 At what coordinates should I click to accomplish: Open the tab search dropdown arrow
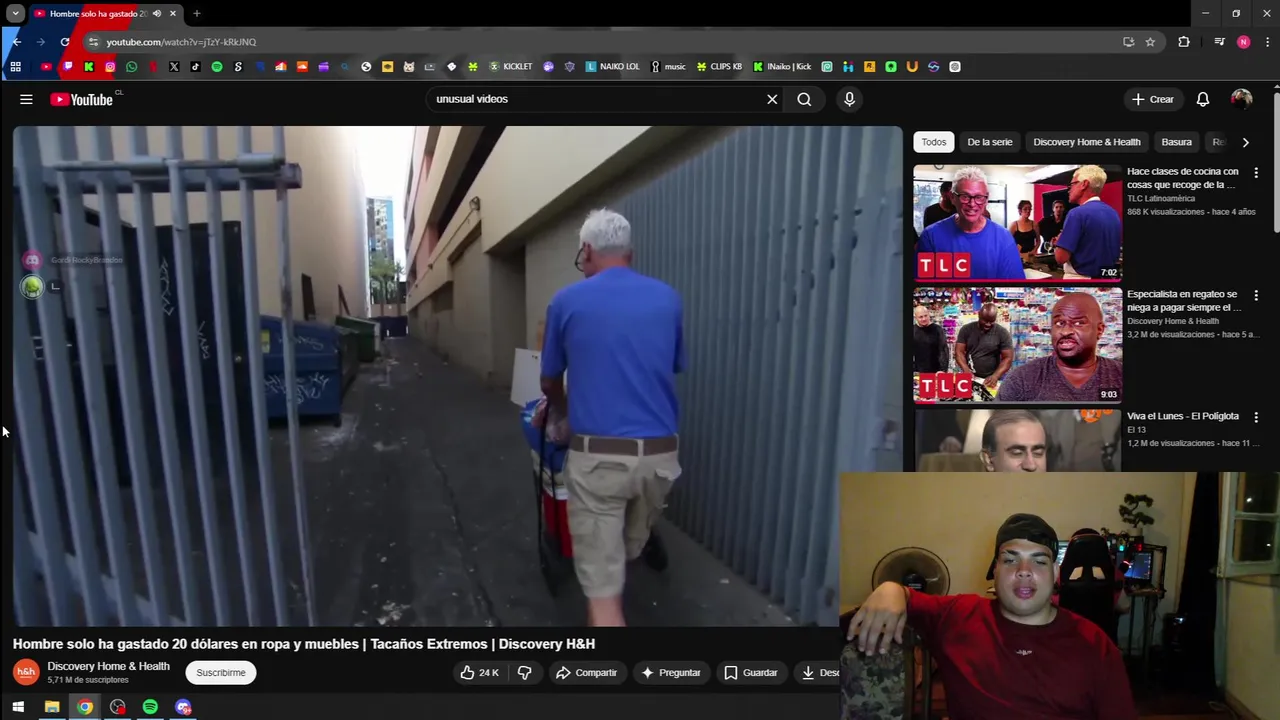coord(15,14)
